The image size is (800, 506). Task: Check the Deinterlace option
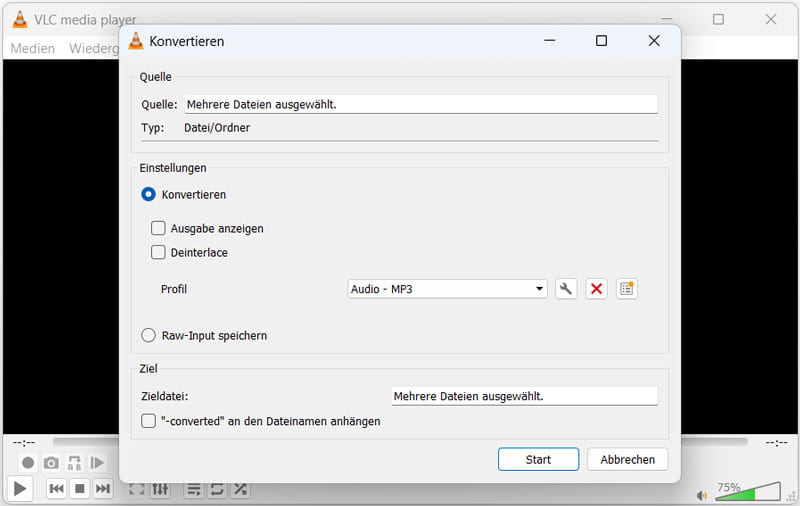[158, 252]
